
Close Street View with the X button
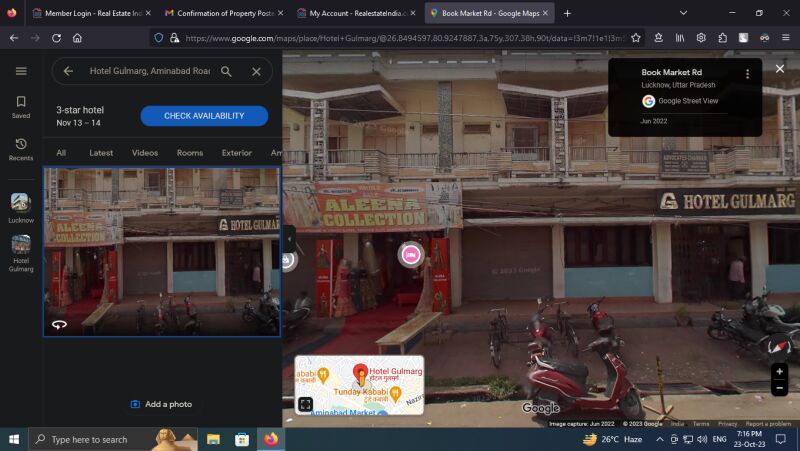(780, 68)
